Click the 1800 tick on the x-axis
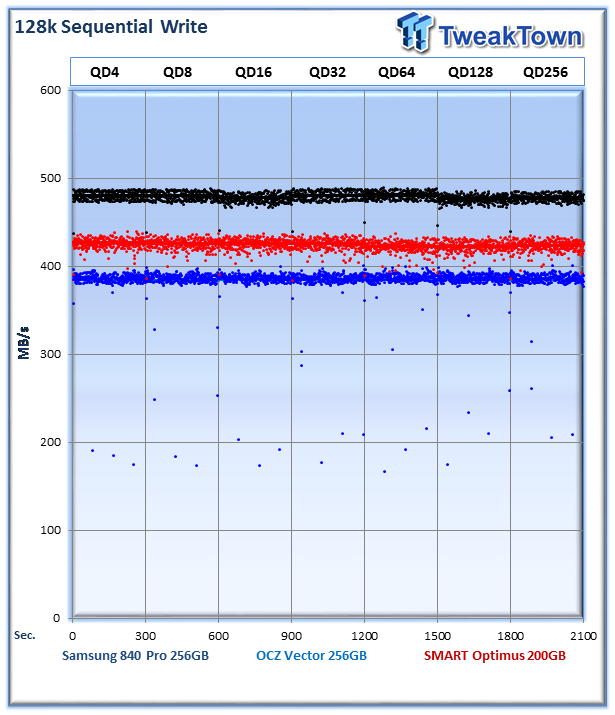Image resolution: width=615 pixels, height=715 pixels. 510,636
